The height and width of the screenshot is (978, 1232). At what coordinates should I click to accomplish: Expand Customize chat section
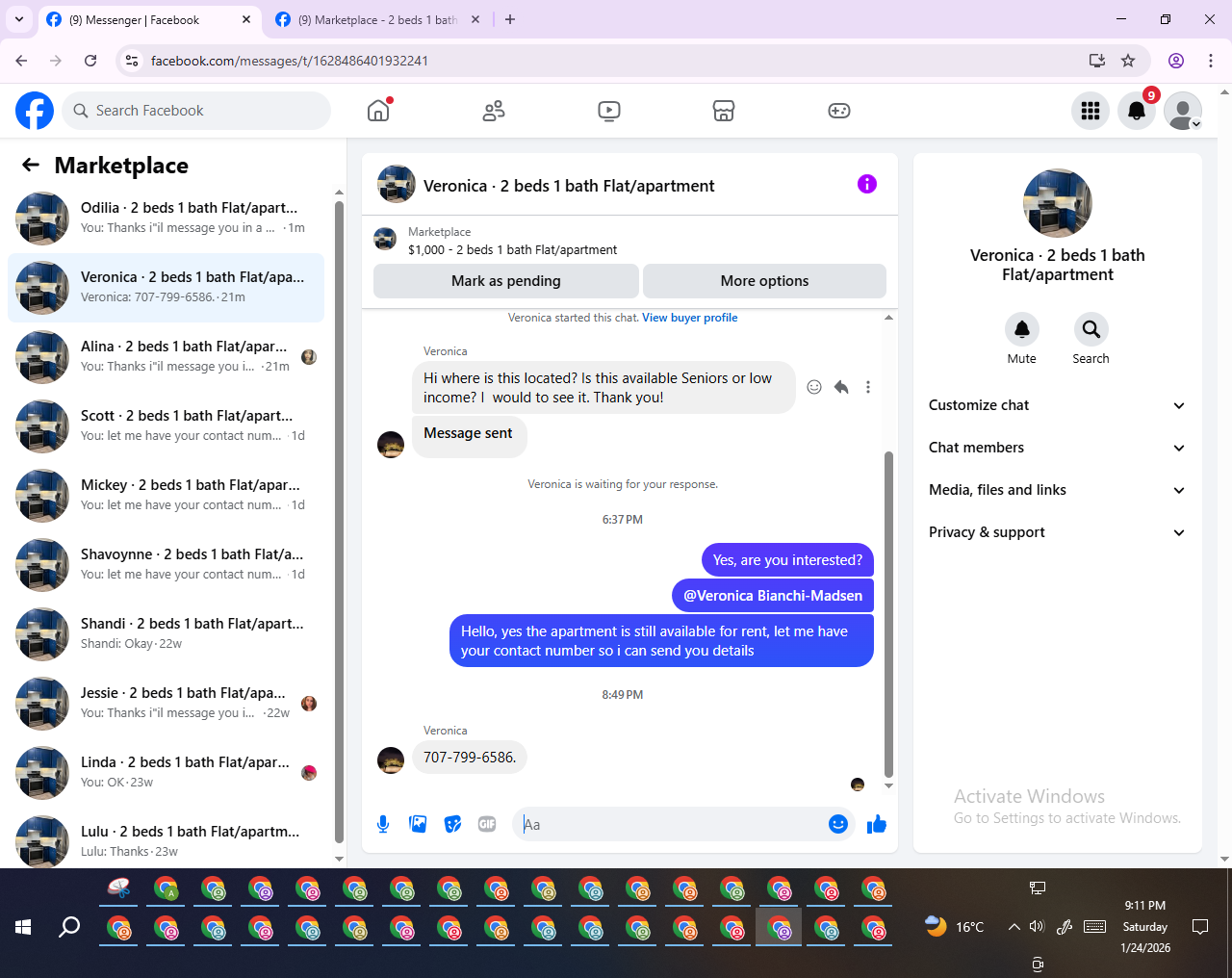tap(1058, 405)
